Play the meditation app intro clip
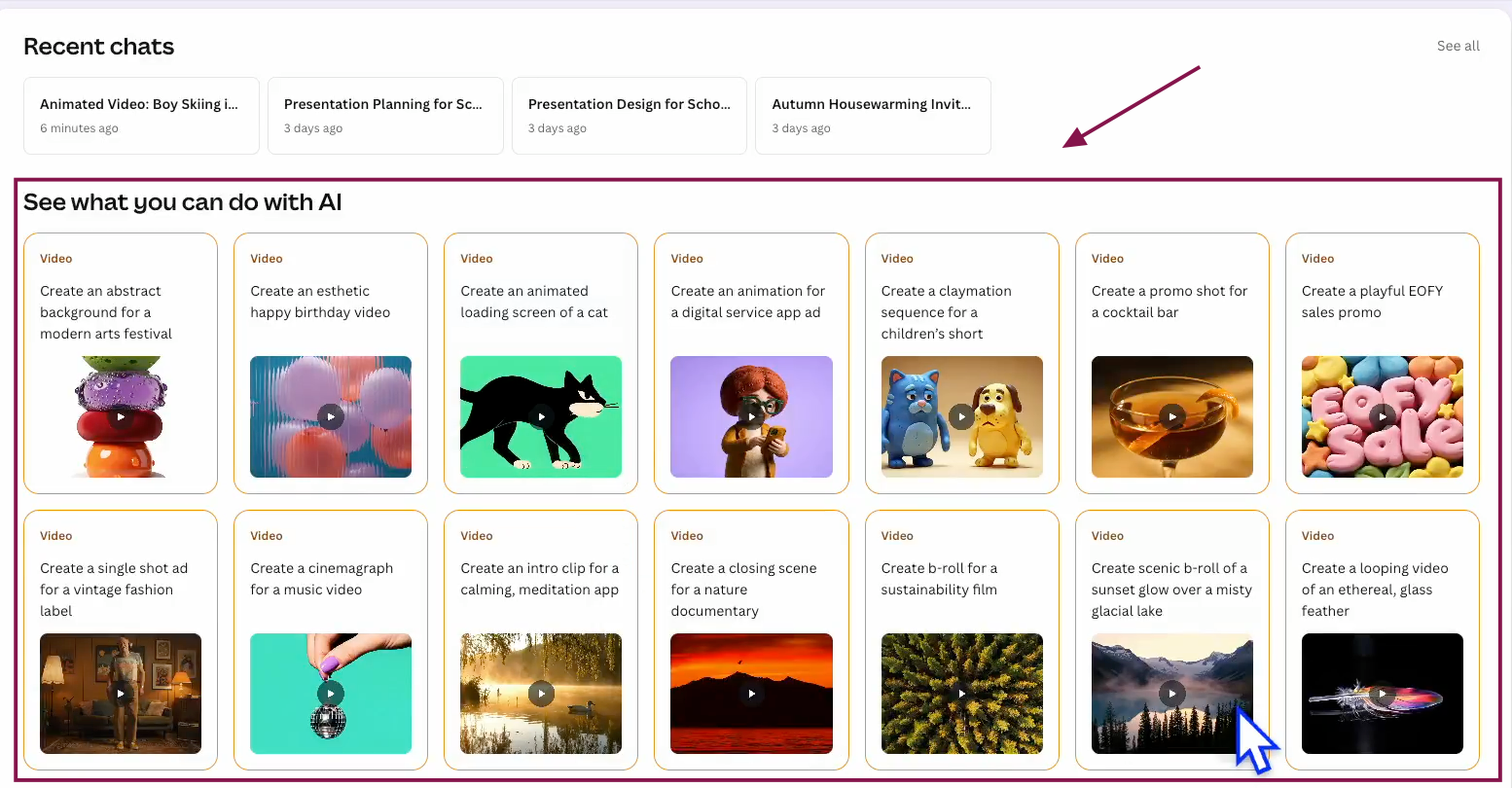Screen dimensions: 1512x788 pyautogui.click(x=541, y=694)
